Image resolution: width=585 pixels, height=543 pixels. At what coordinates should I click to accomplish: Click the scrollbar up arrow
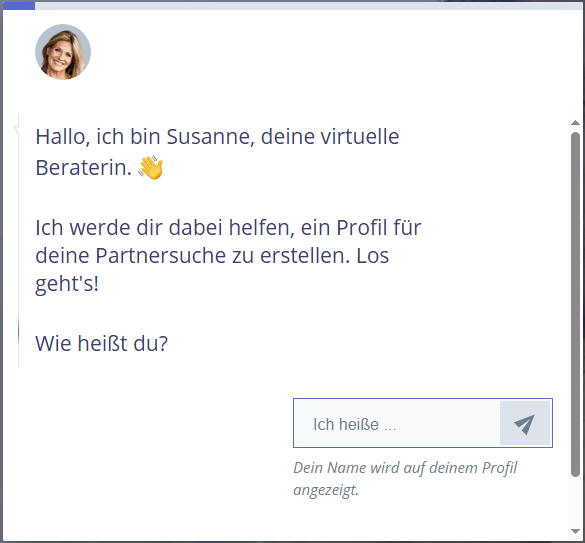(x=575, y=122)
